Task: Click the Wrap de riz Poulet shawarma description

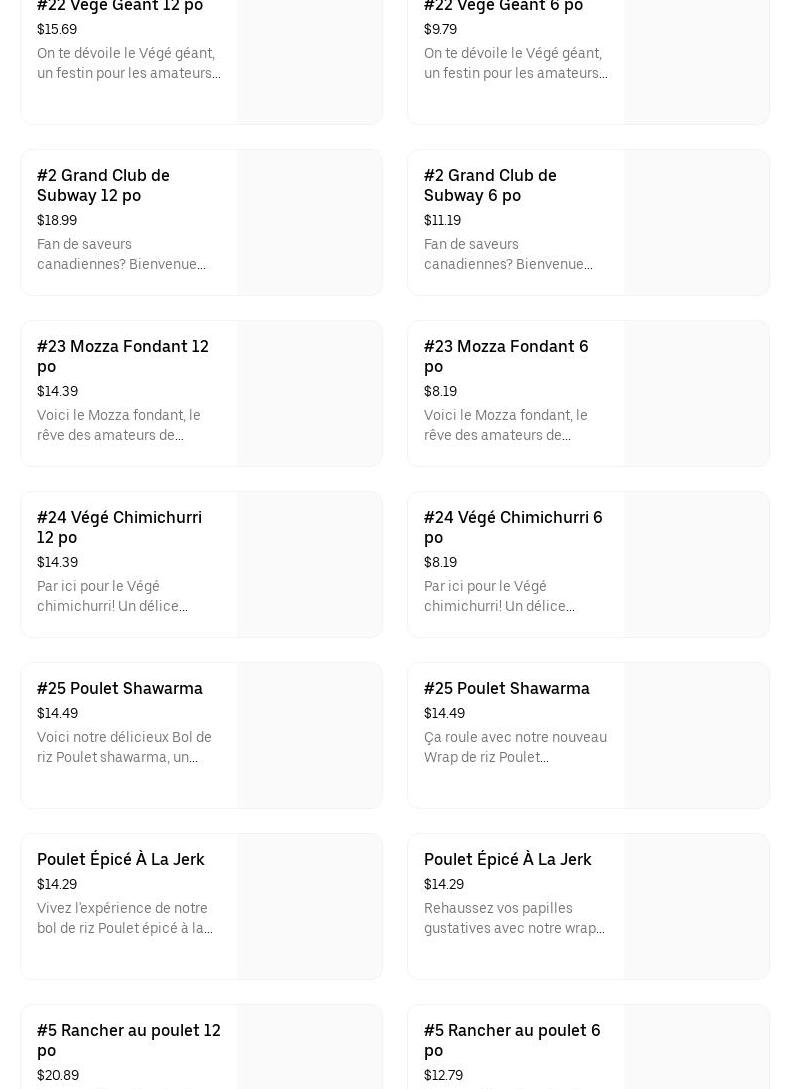Action: (x=515, y=747)
